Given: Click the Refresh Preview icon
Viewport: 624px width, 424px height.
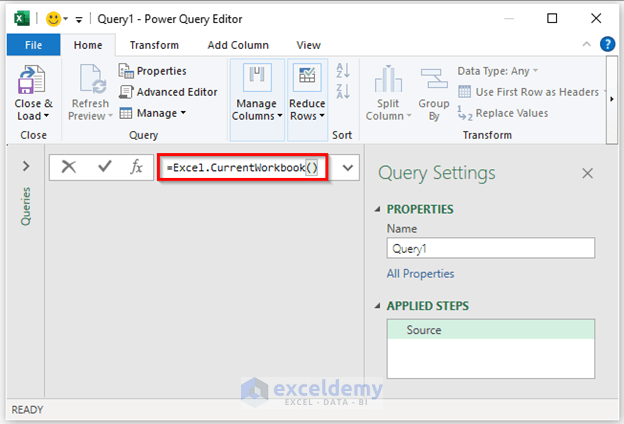Looking at the screenshot, I should point(93,79).
